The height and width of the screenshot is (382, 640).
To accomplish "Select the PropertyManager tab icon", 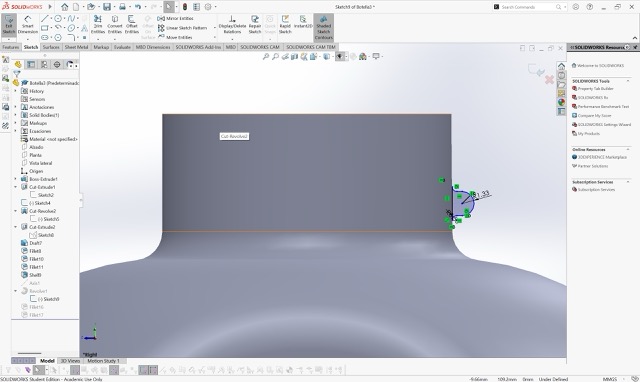I will point(31,64).
